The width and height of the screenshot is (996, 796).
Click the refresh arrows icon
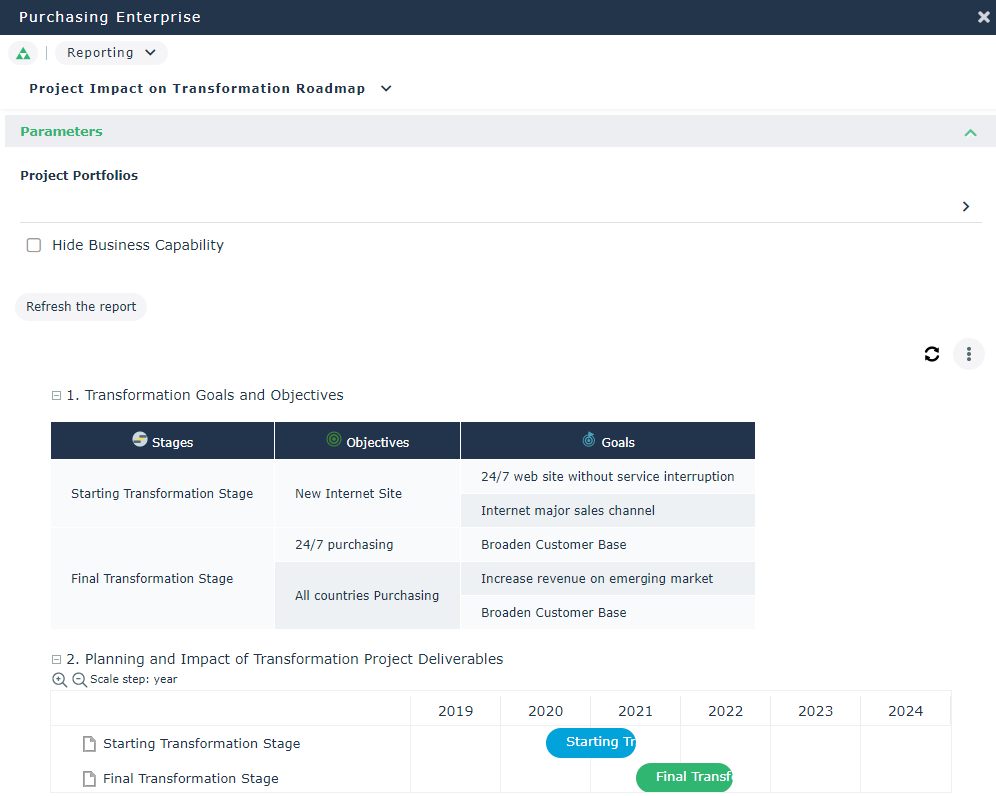(x=932, y=354)
